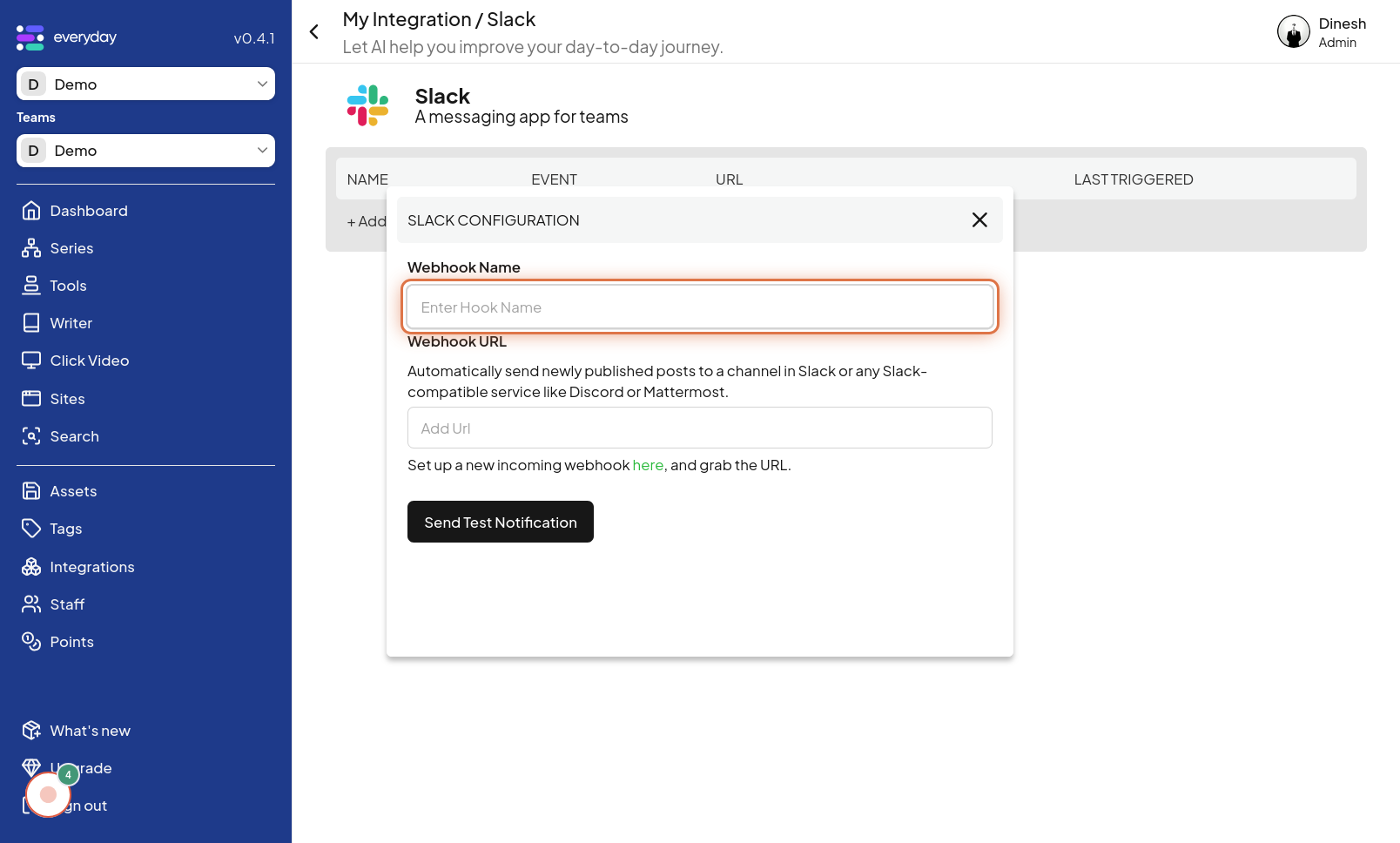Image resolution: width=1400 pixels, height=843 pixels.
Task: Open the Dashboard home icon
Action: click(31, 211)
